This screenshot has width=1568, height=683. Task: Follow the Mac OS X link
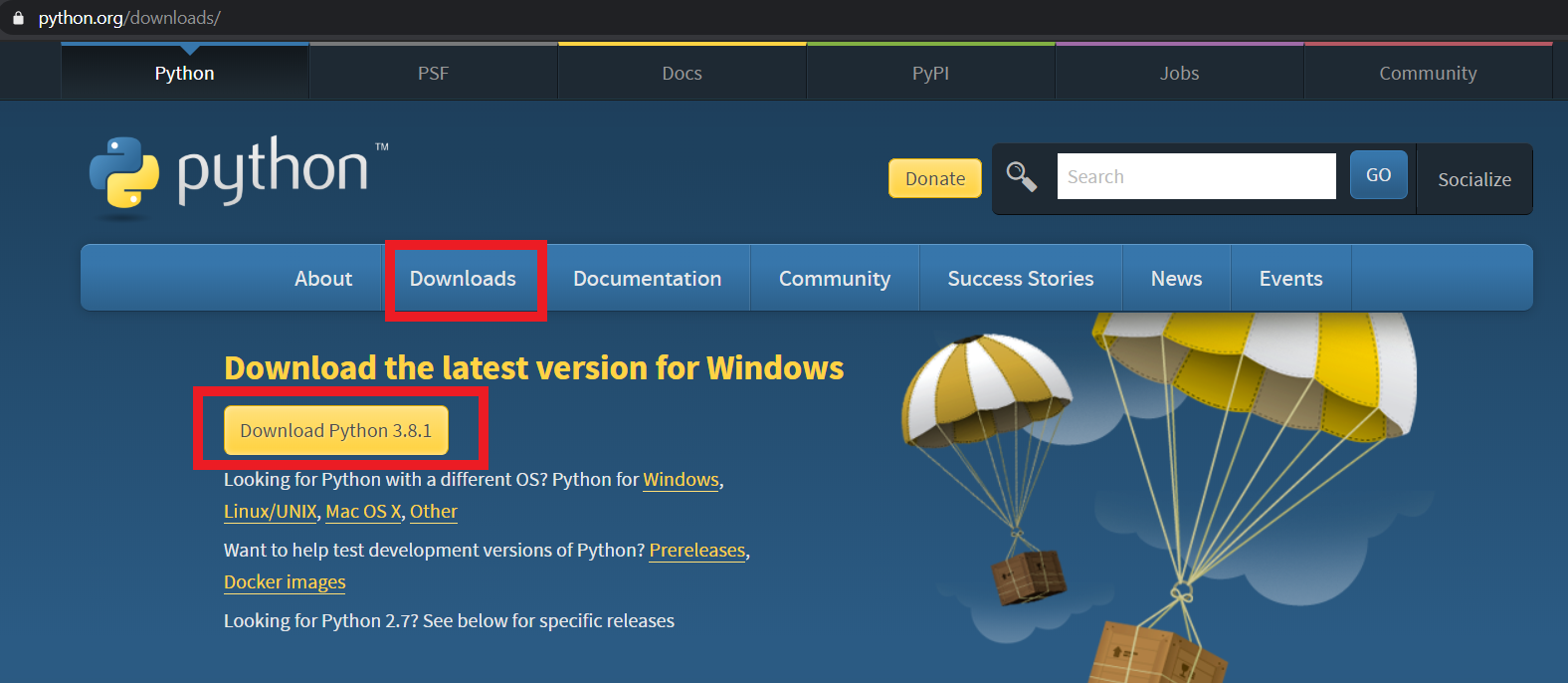363,512
